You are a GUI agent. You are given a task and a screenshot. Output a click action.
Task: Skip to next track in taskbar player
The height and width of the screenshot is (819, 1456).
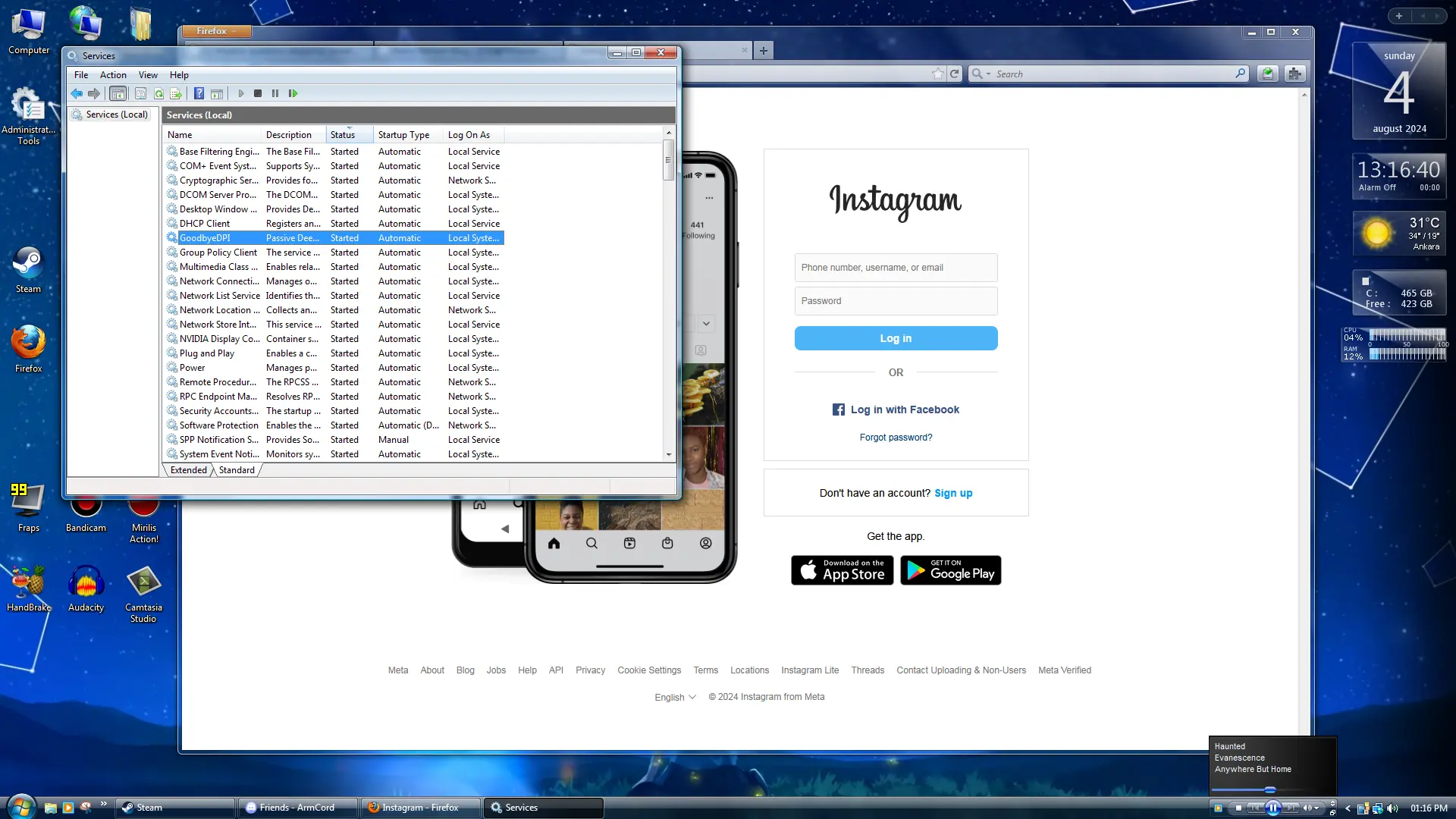coord(1290,808)
